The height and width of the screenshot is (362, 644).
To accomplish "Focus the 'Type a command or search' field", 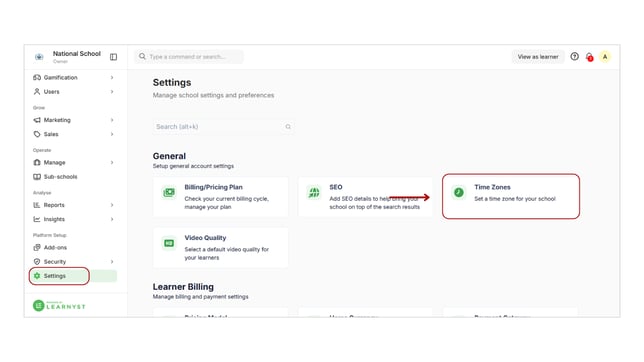I will click(189, 57).
